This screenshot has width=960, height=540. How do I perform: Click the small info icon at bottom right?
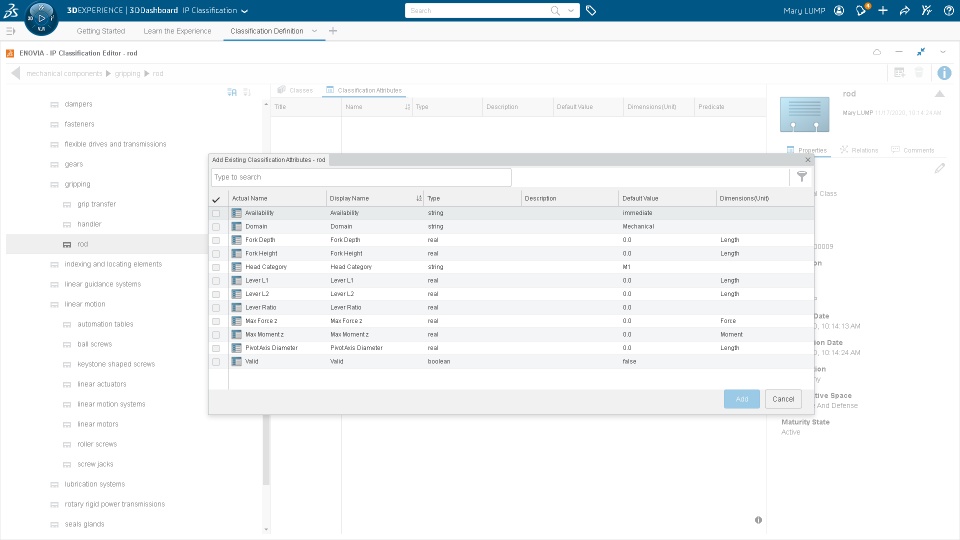pos(759,520)
